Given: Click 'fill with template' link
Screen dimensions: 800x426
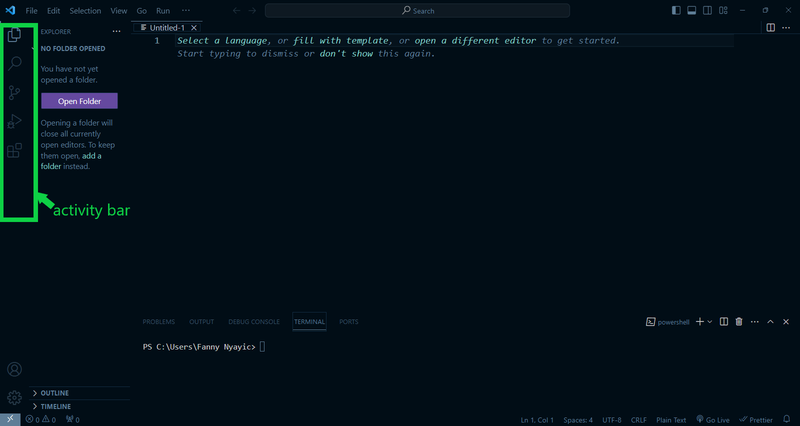Looking at the screenshot, I should pyautogui.click(x=341, y=41).
